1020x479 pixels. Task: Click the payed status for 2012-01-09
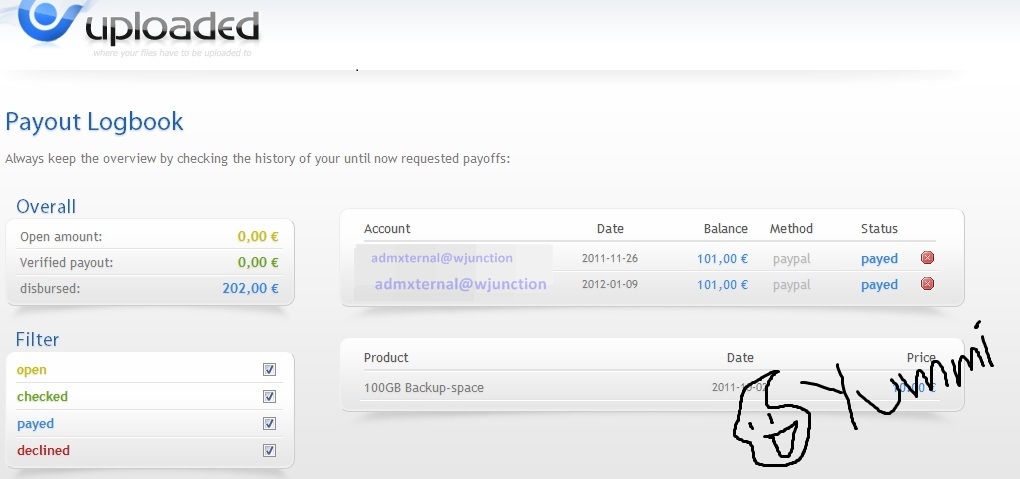[x=879, y=285]
